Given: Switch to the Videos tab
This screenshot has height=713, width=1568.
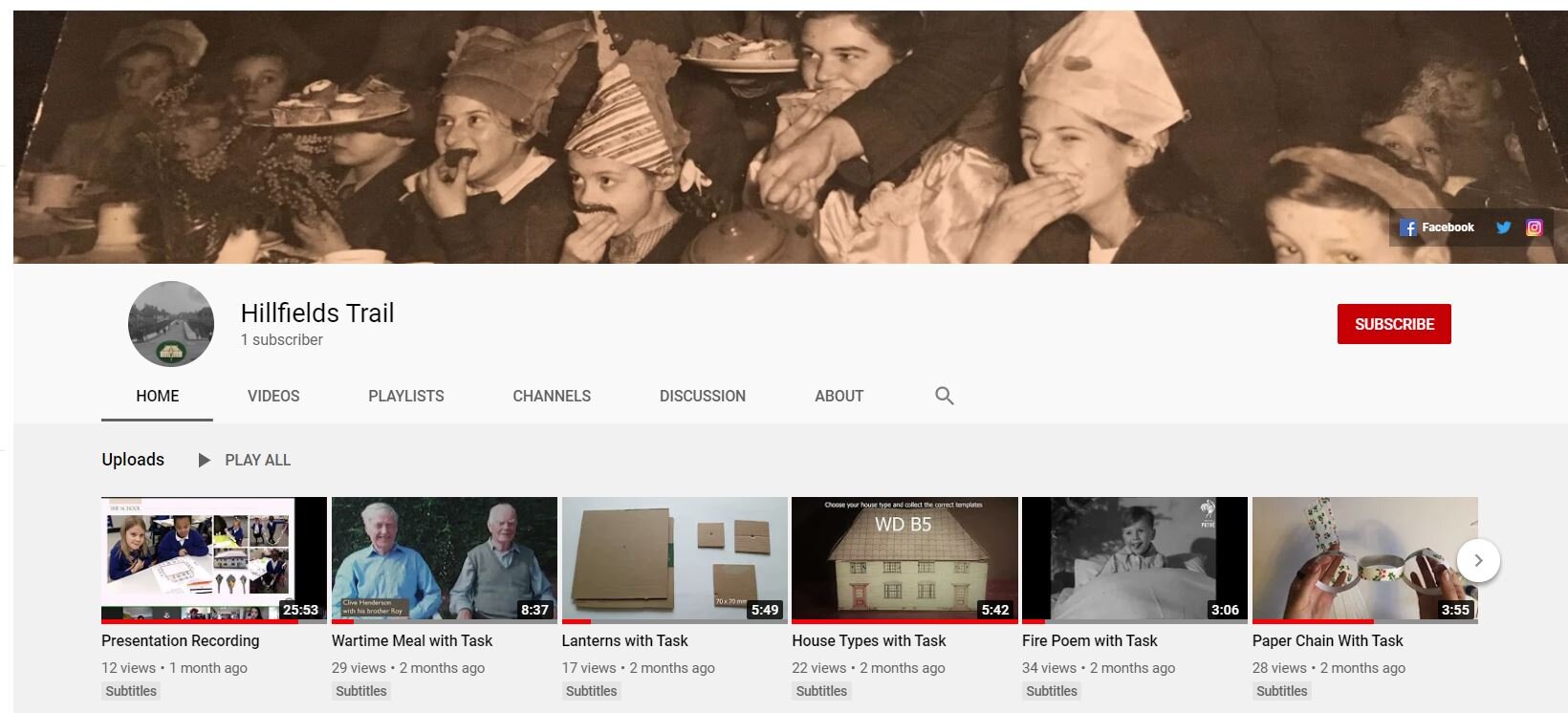Looking at the screenshot, I should (x=273, y=396).
